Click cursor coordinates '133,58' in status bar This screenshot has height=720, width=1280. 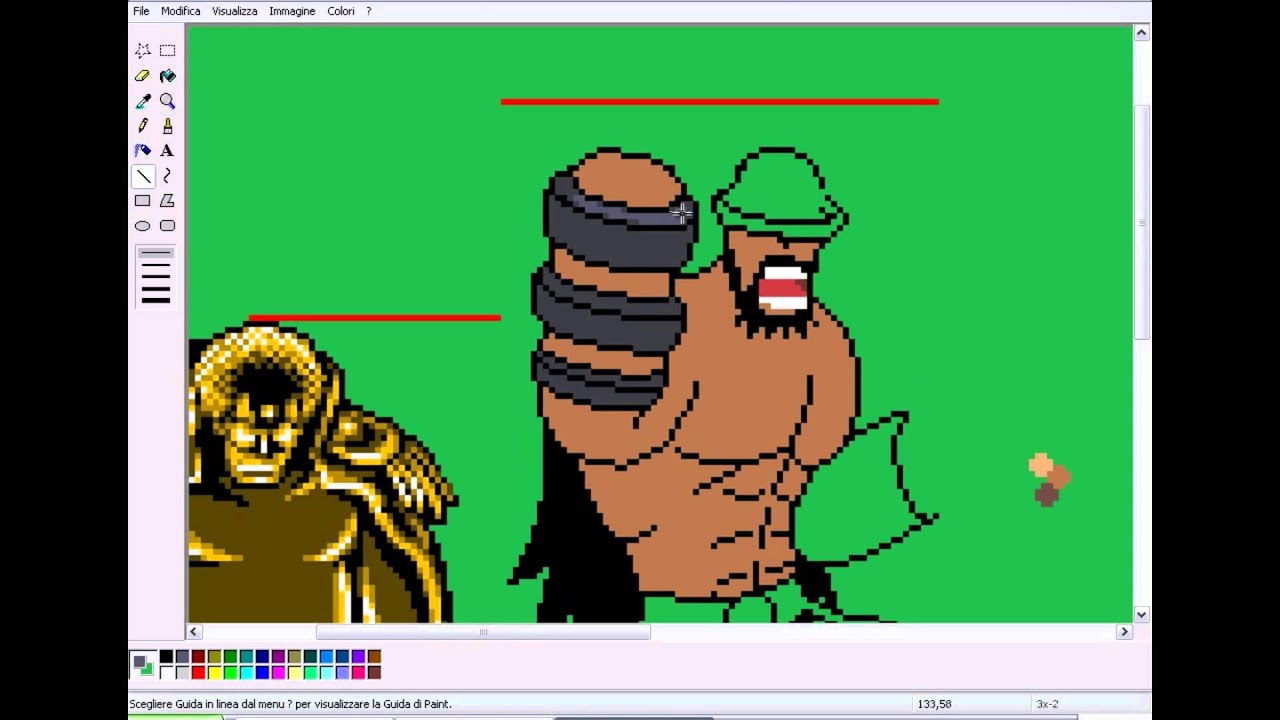click(934, 704)
